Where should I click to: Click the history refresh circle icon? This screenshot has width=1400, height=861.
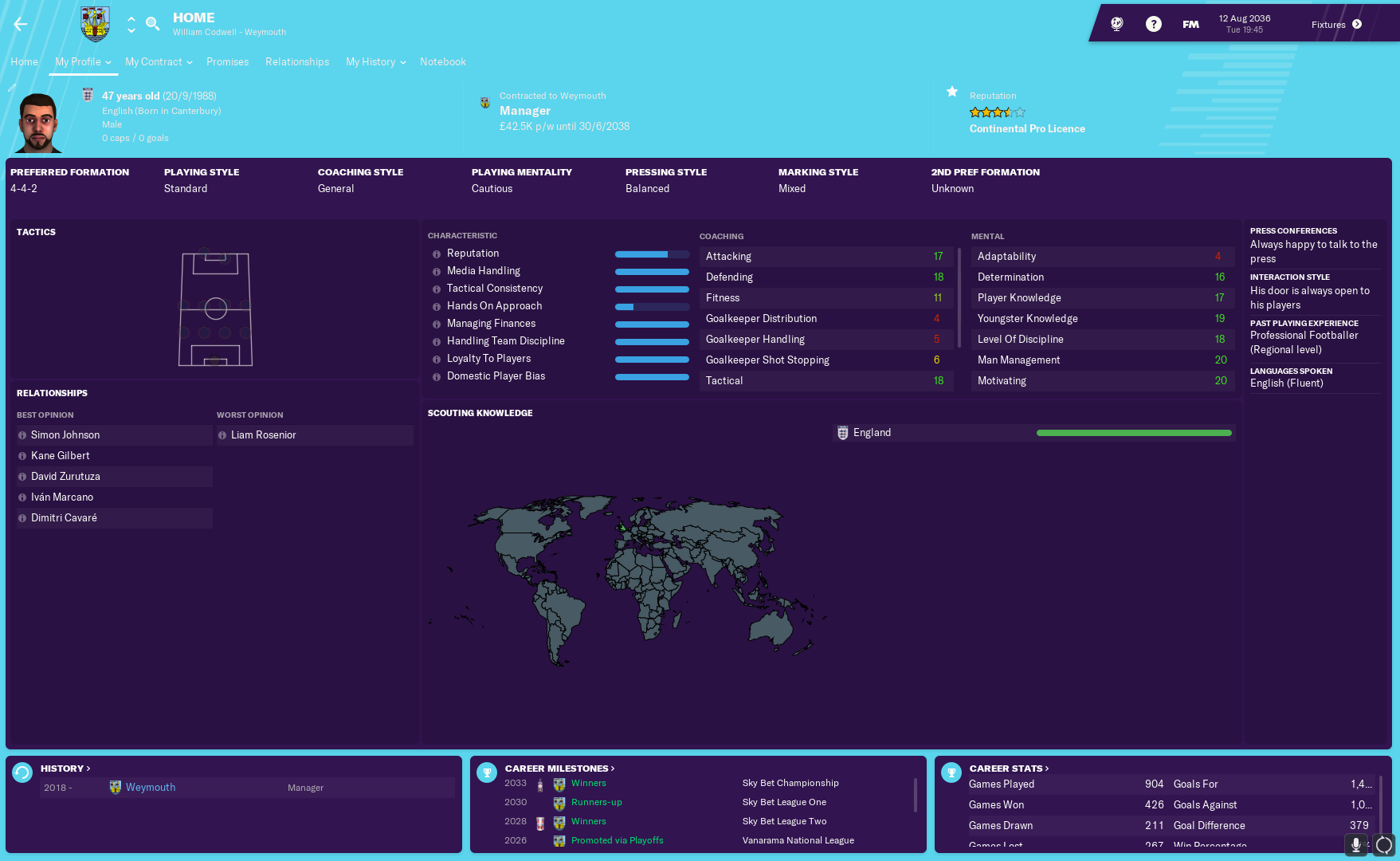(x=22, y=772)
